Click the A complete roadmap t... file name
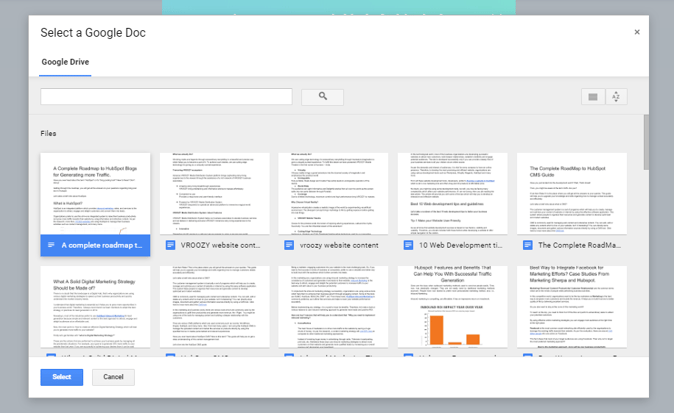 (101, 245)
